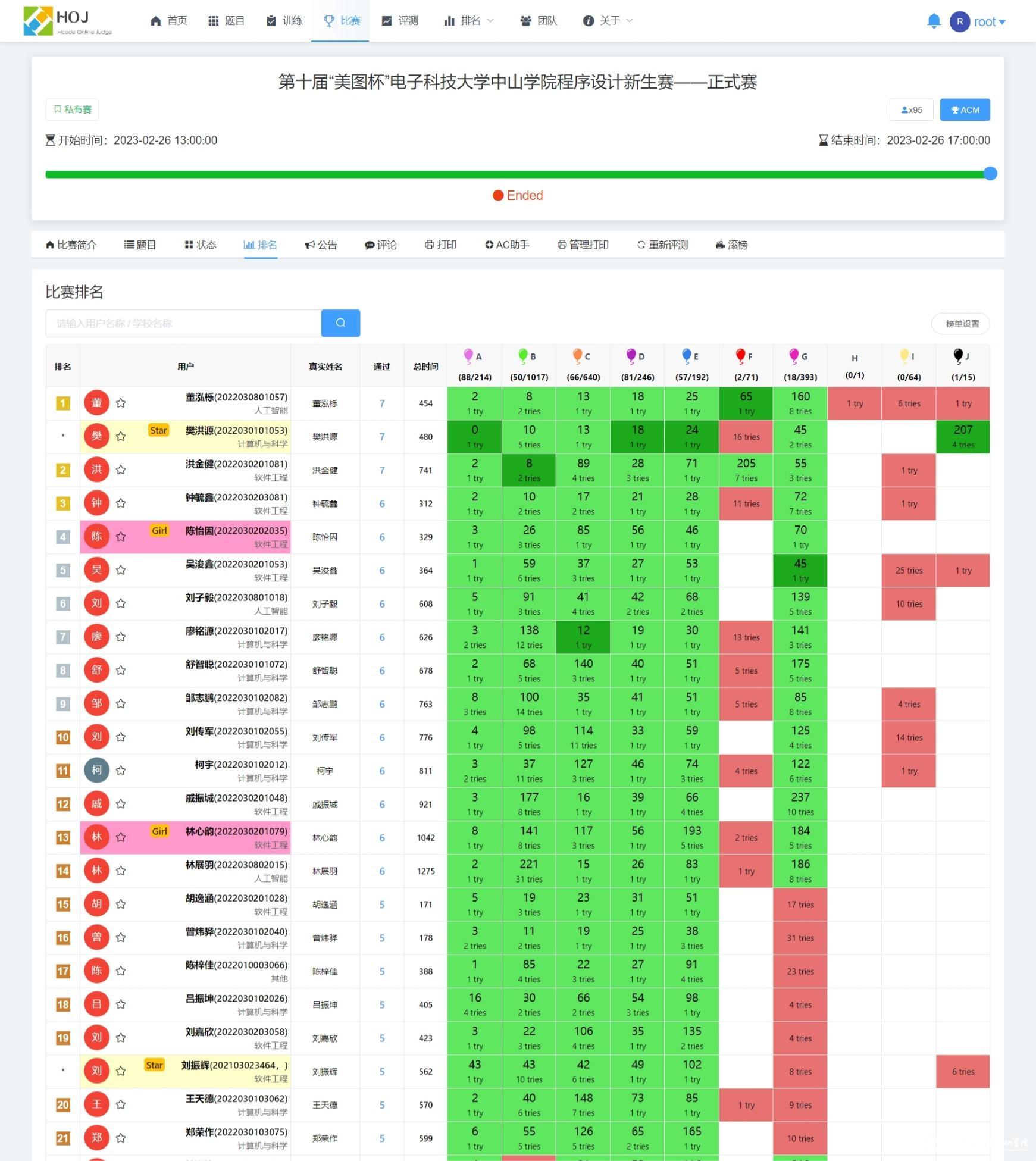Open problem F red balloon header
The width and height of the screenshot is (1036, 1161).
pyautogui.click(x=745, y=356)
